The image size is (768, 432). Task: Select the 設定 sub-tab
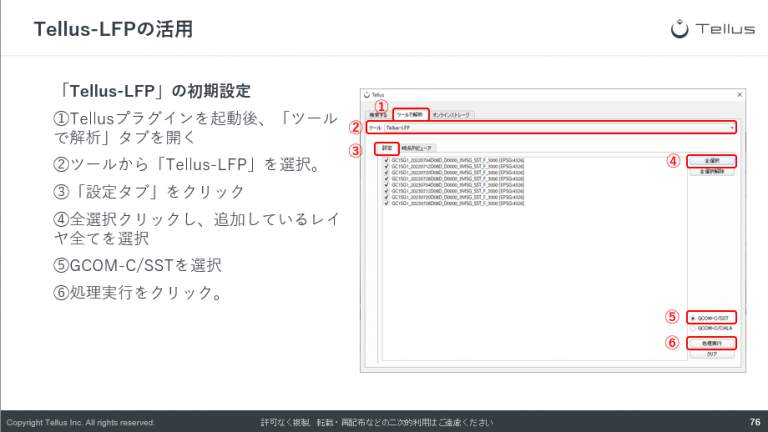pyautogui.click(x=387, y=148)
